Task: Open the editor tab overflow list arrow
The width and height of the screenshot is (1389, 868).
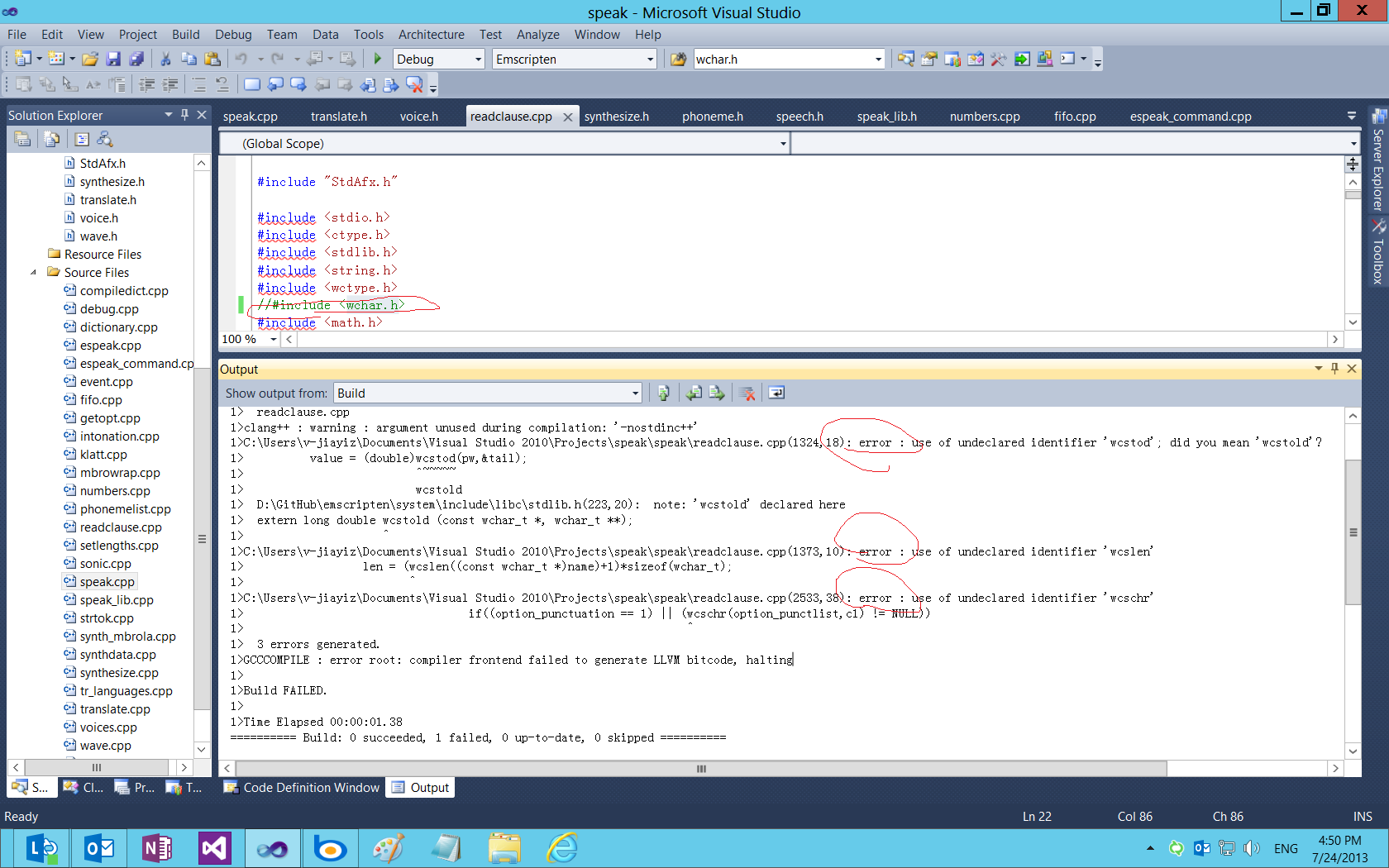Action: [x=1351, y=116]
